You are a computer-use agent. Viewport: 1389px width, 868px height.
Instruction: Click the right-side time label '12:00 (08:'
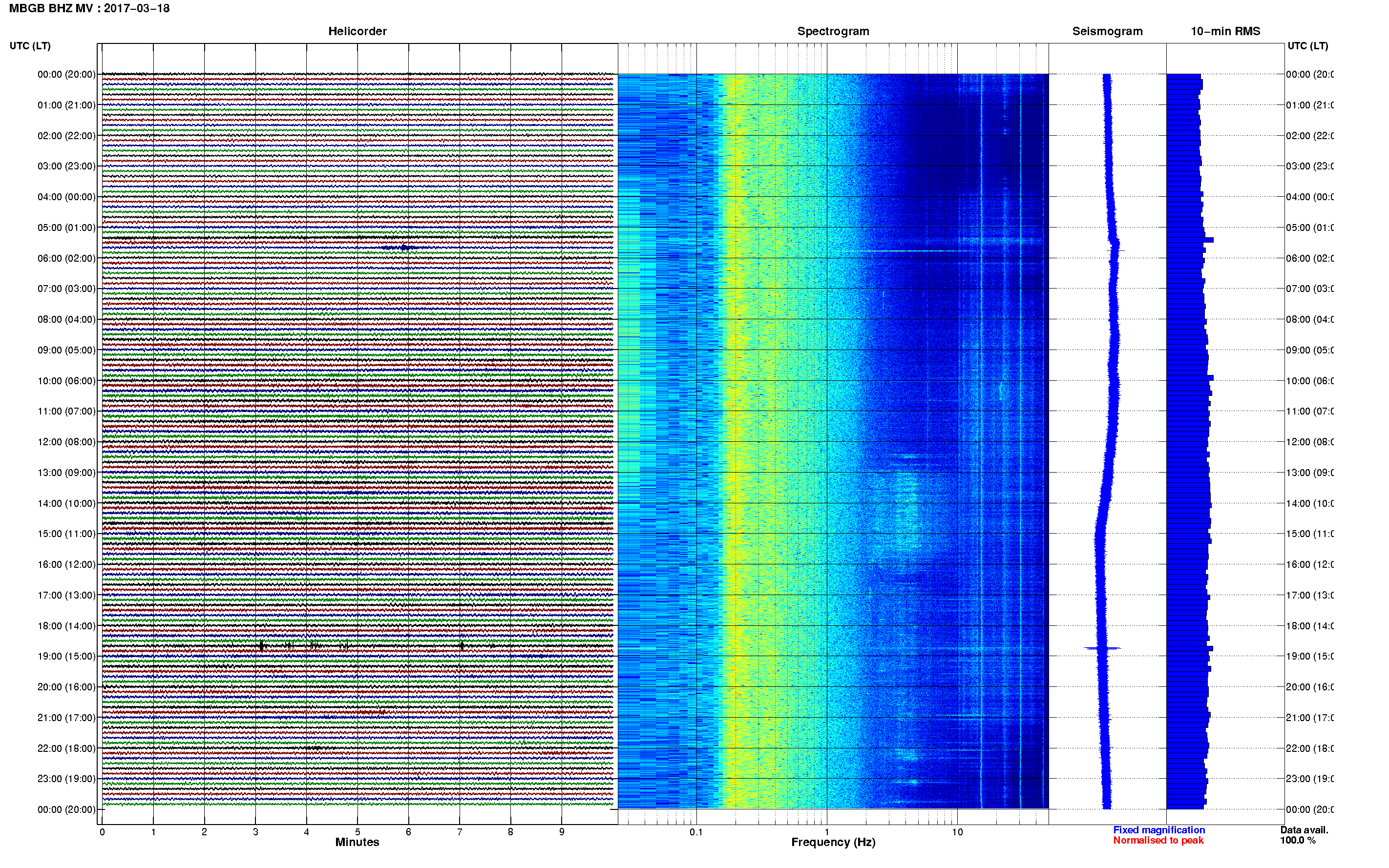(x=1309, y=442)
